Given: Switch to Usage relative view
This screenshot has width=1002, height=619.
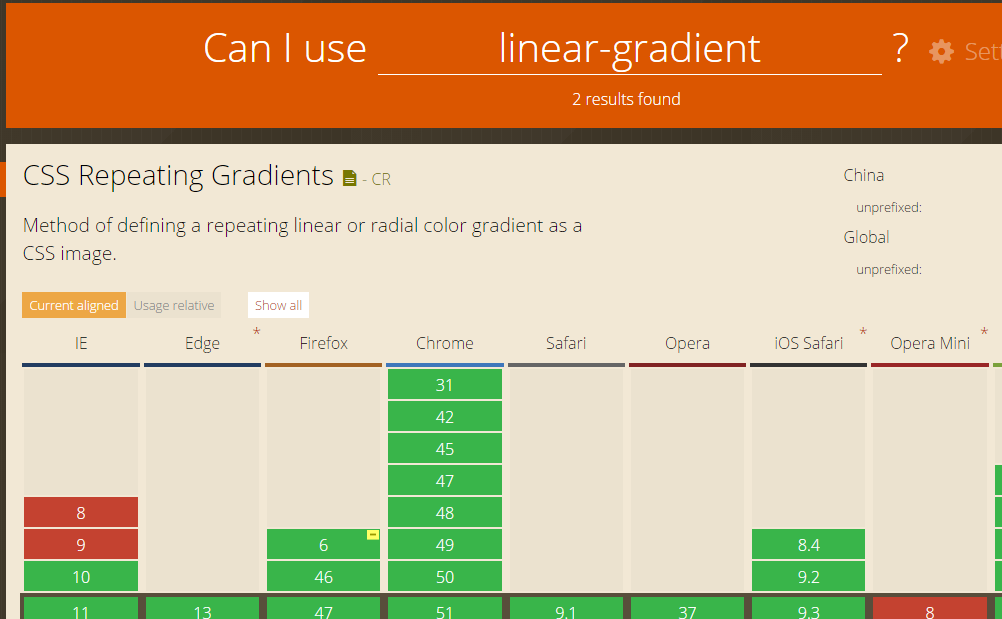Looking at the screenshot, I should tap(174, 305).
